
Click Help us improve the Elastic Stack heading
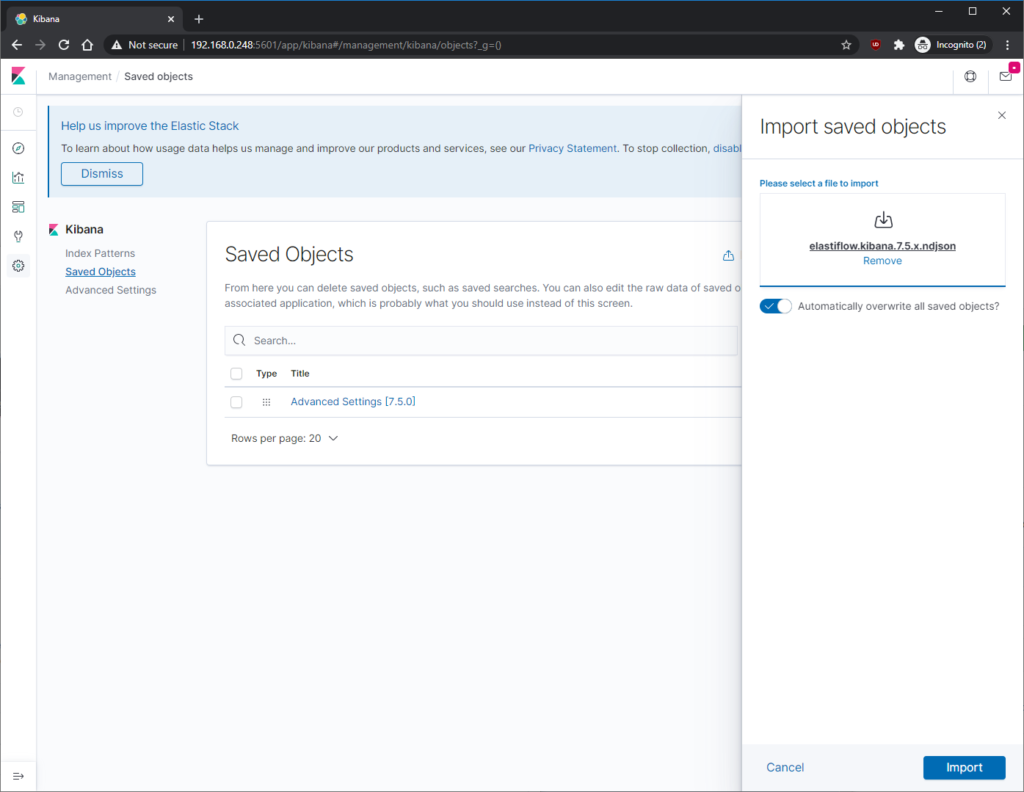[x=150, y=126]
